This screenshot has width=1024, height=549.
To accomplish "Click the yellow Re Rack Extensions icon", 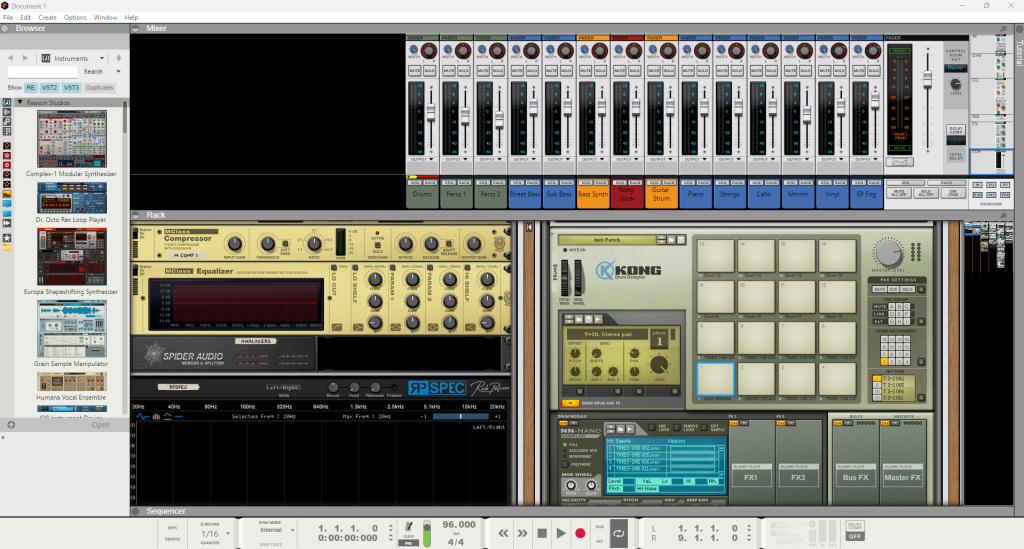I will coord(7,195).
